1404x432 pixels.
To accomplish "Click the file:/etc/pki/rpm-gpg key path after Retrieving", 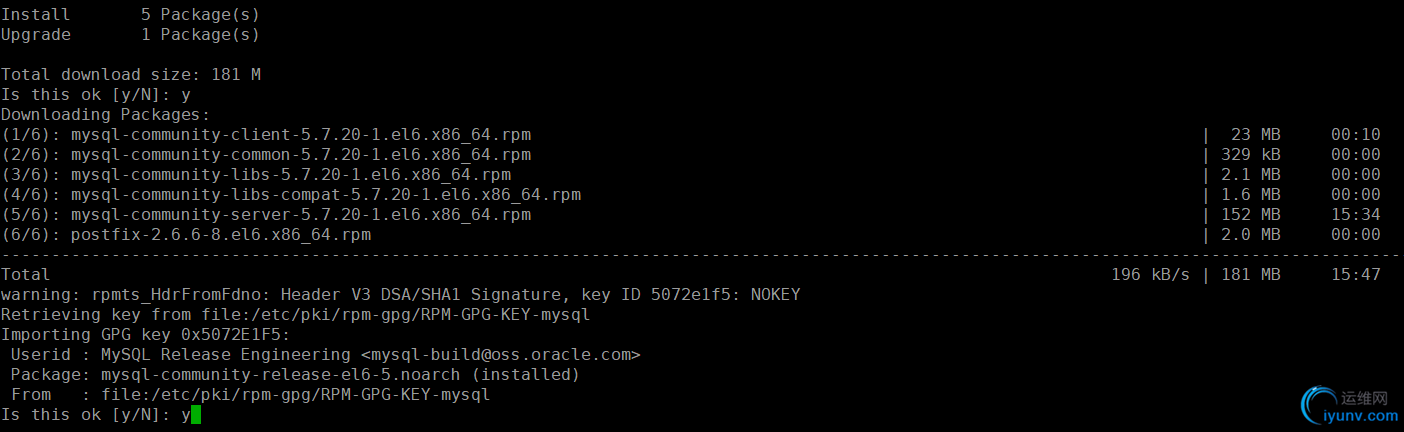I will click(396, 315).
